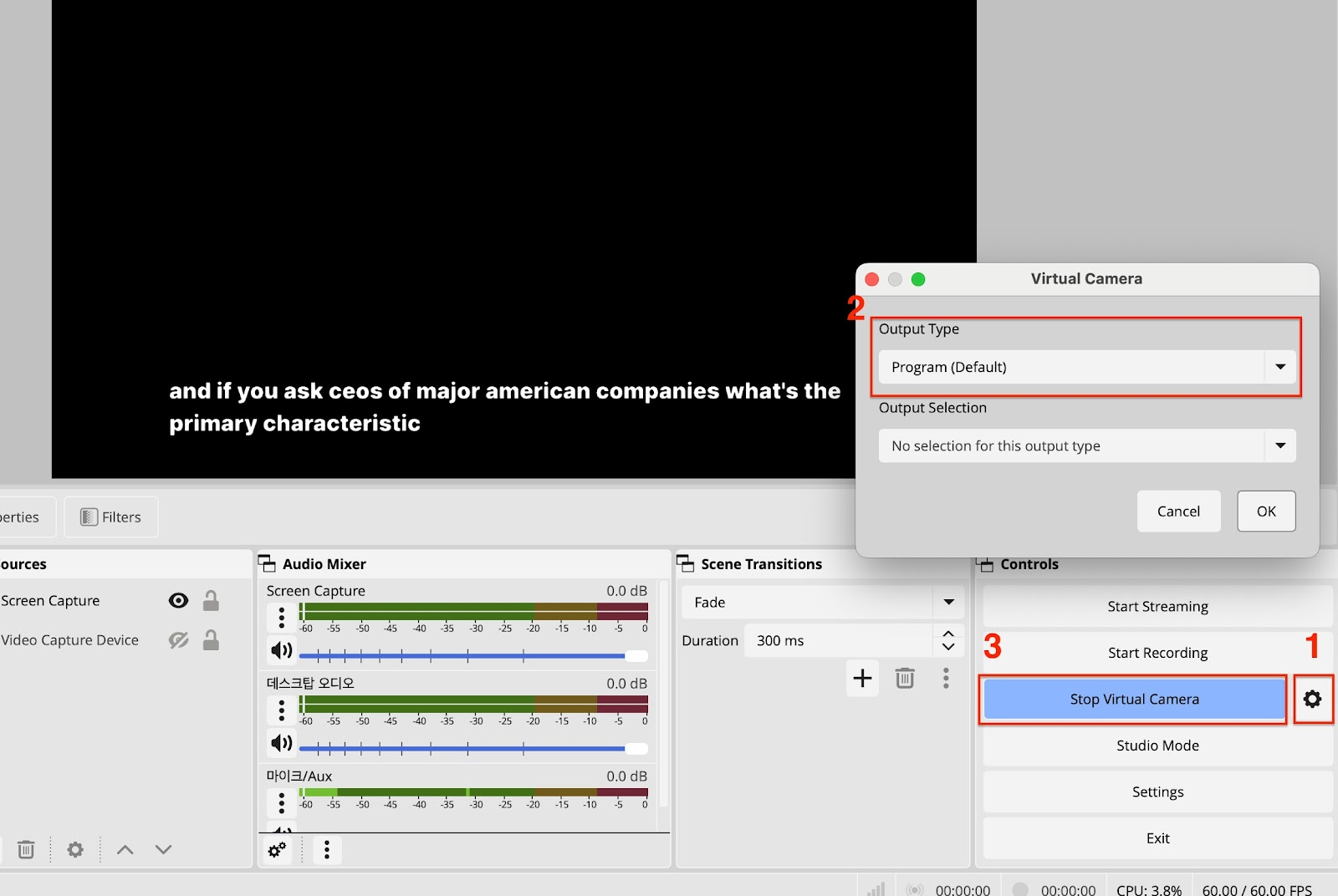Add a new scene transition plus icon
1338x896 pixels.
point(862,678)
